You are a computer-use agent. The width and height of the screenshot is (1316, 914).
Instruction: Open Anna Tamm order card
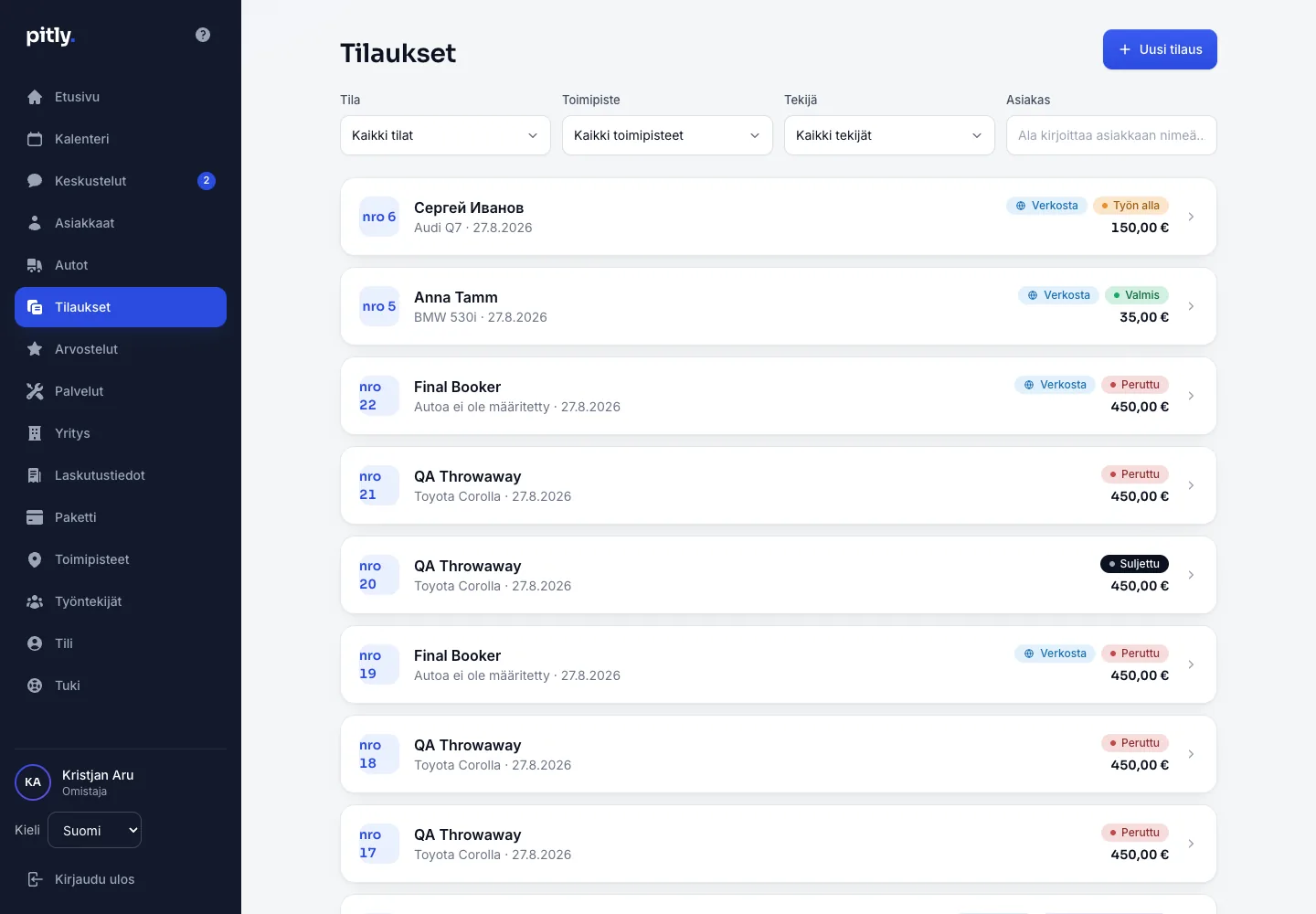point(779,306)
